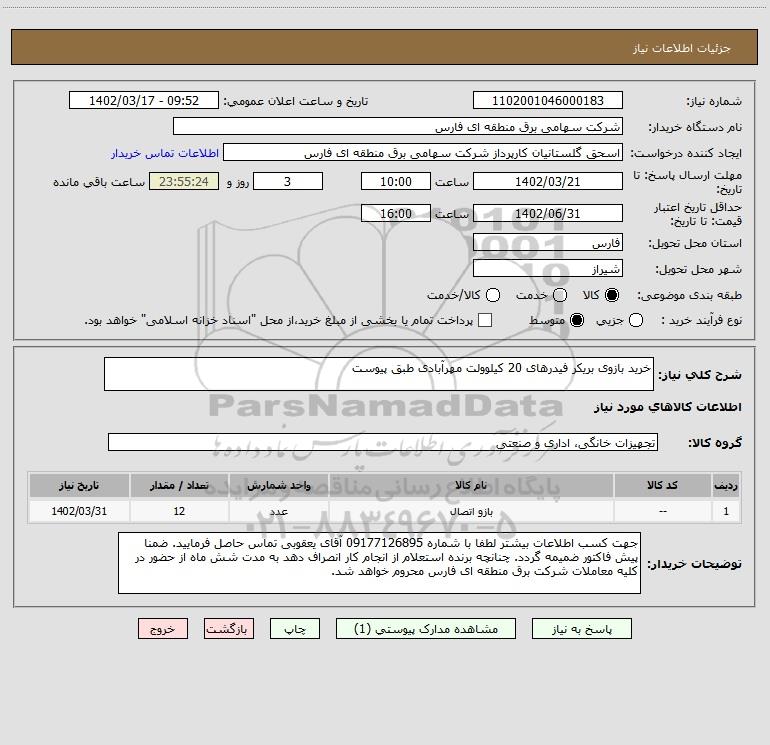Viewport: 770px width, 745px height.
Task: Click the گروه کالا field تجهیزات خانگی
Action: coord(383,442)
